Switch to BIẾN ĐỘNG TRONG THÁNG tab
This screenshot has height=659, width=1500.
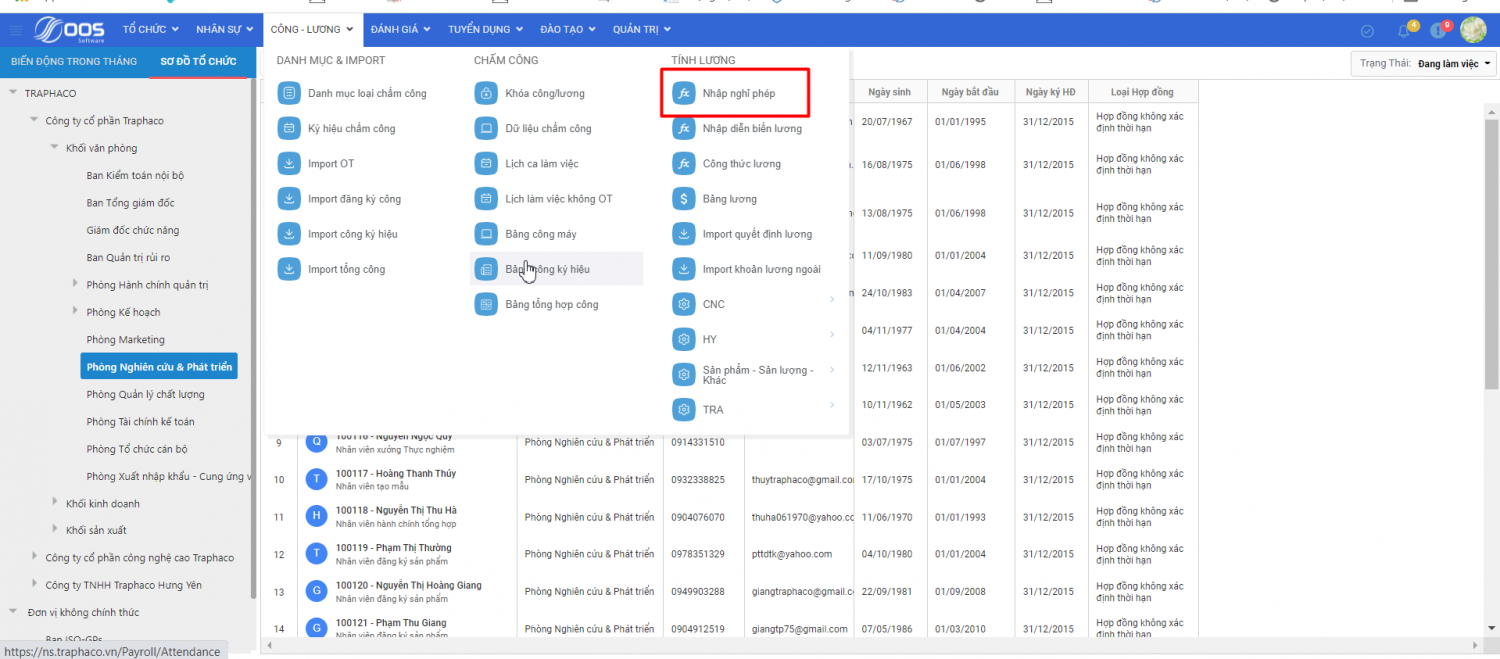pyautogui.click(x=74, y=61)
